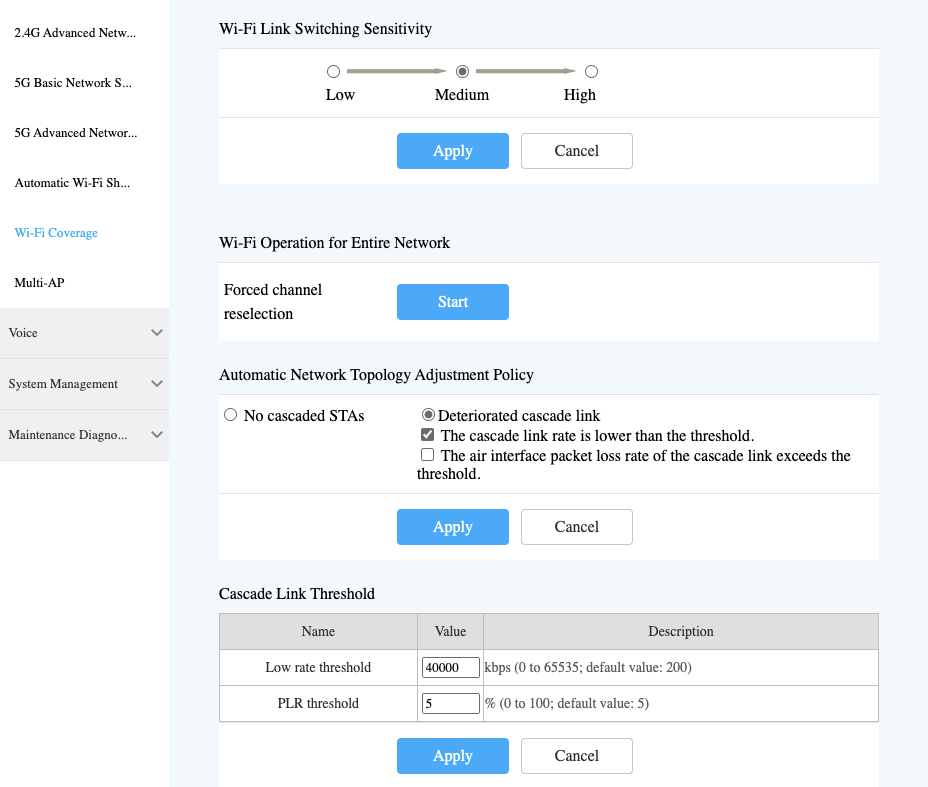Screen dimensions: 928x787
Task: Open the Multi-AP page
Action: (x=39, y=283)
